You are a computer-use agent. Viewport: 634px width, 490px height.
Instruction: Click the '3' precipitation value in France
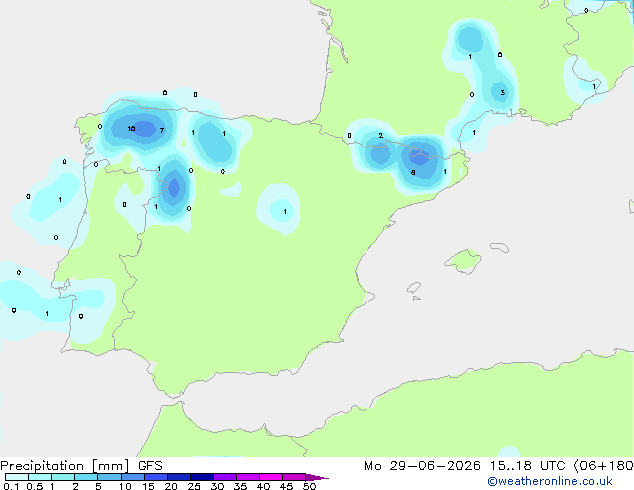pyautogui.click(x=502, y=93)
